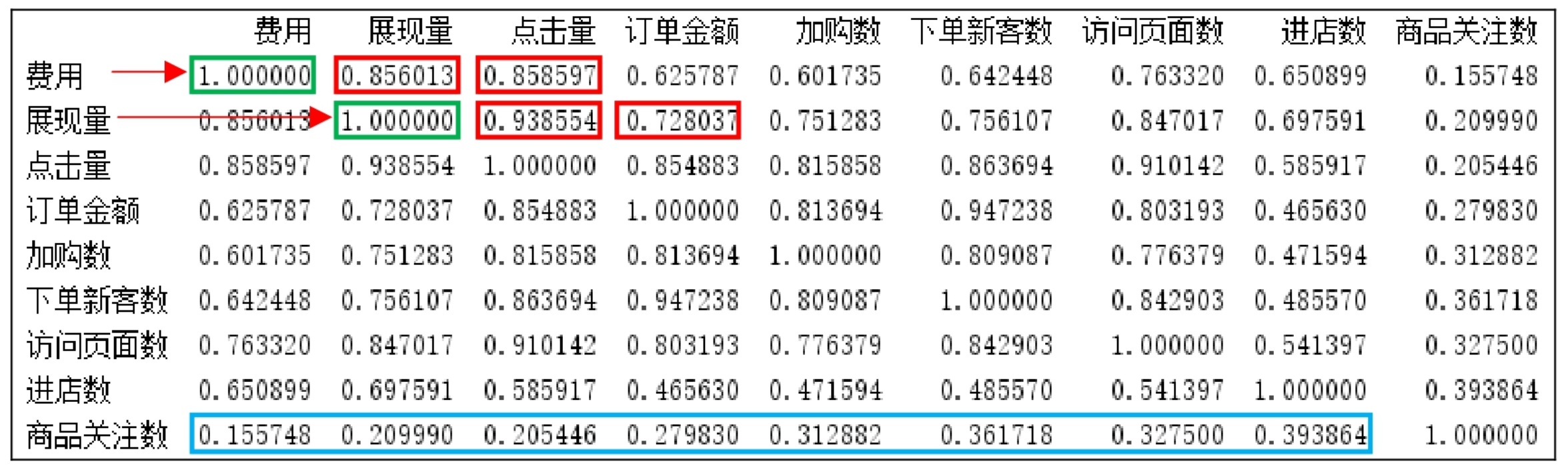Select the 订单金额 column header
The height and width of the screenshot is (468, 1568).
tap(682, 31)
